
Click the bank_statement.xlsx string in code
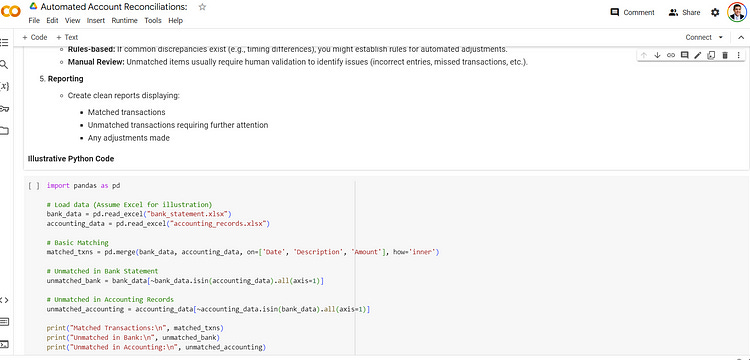click(188, 214)
